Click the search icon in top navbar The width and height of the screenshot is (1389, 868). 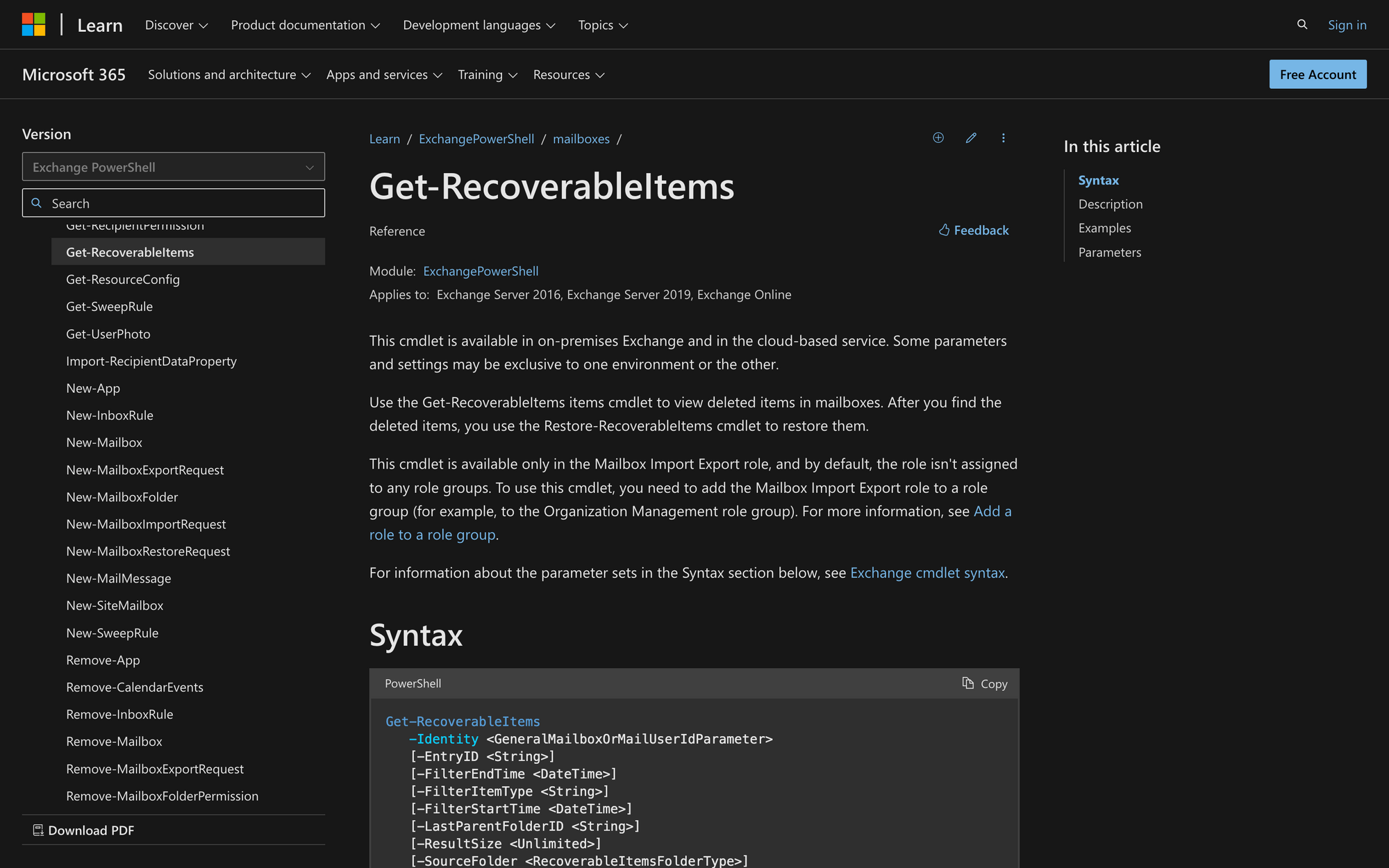pos(1302,24)
